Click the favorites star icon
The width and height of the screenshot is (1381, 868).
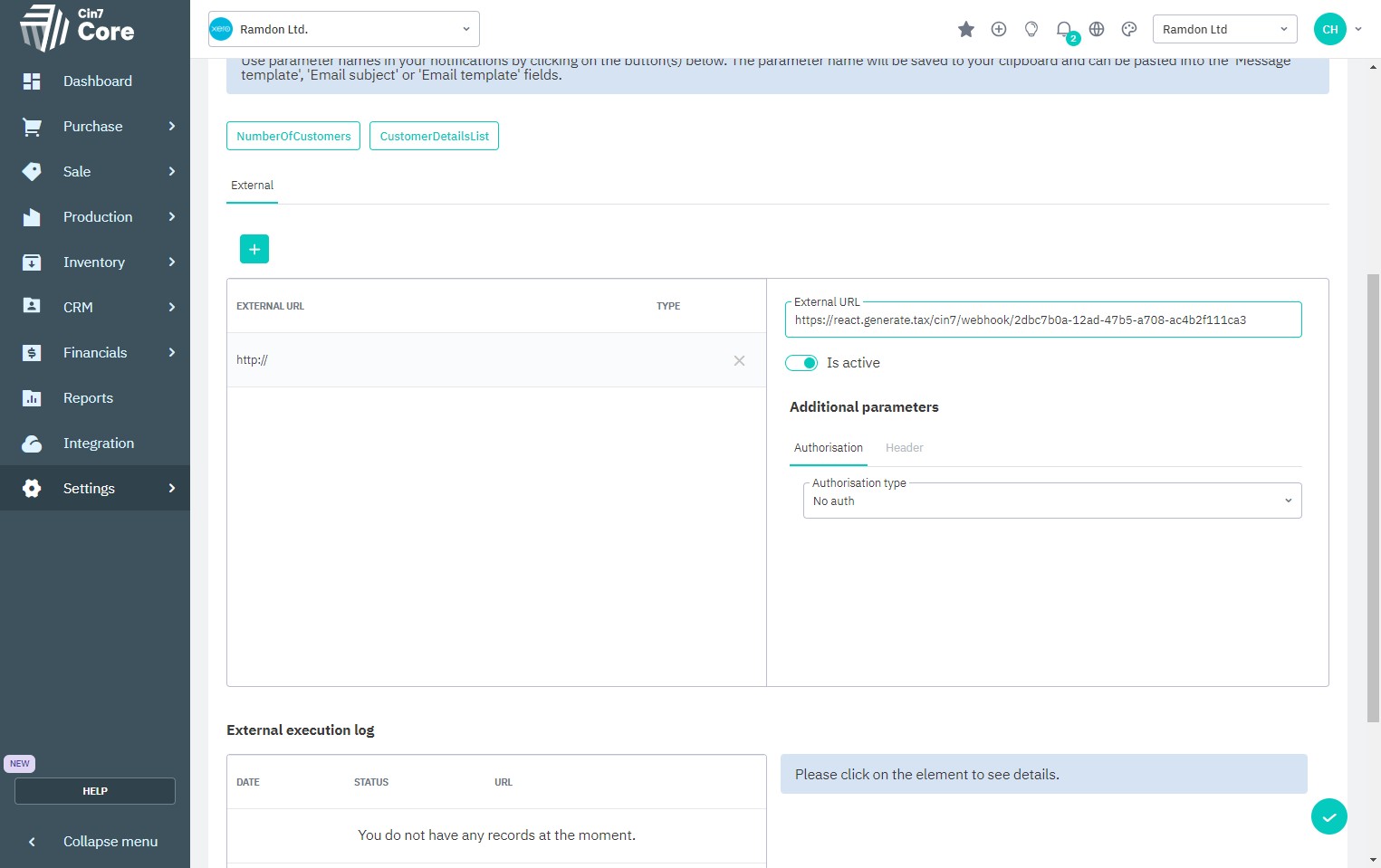(965, 30)
